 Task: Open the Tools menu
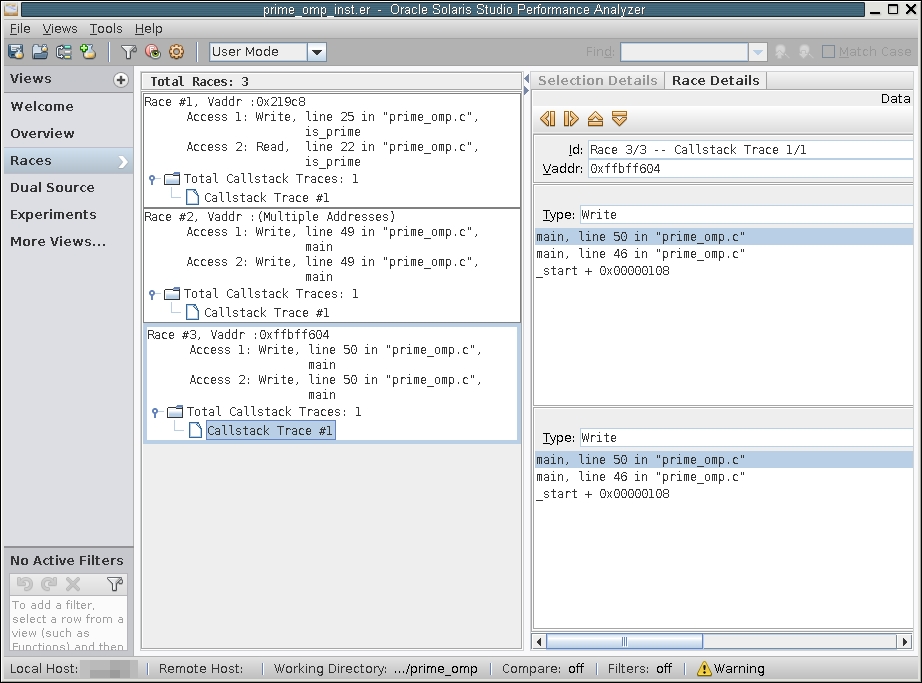point(106,29)
